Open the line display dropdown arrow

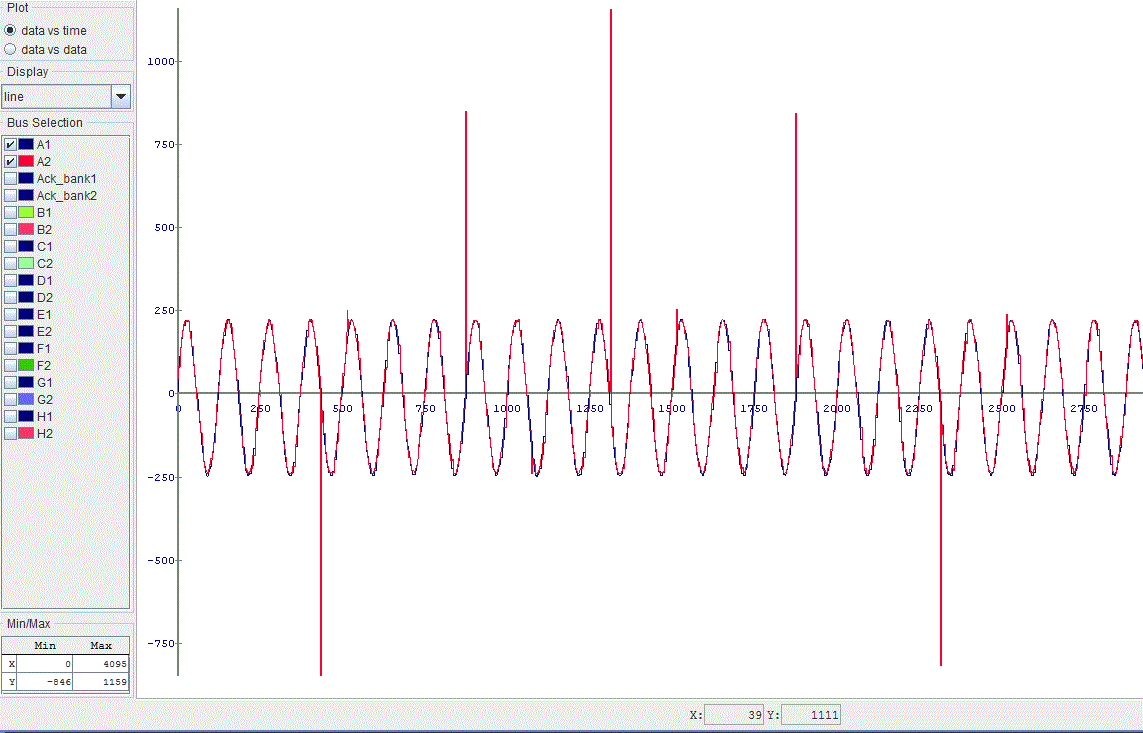click(121, 96)
